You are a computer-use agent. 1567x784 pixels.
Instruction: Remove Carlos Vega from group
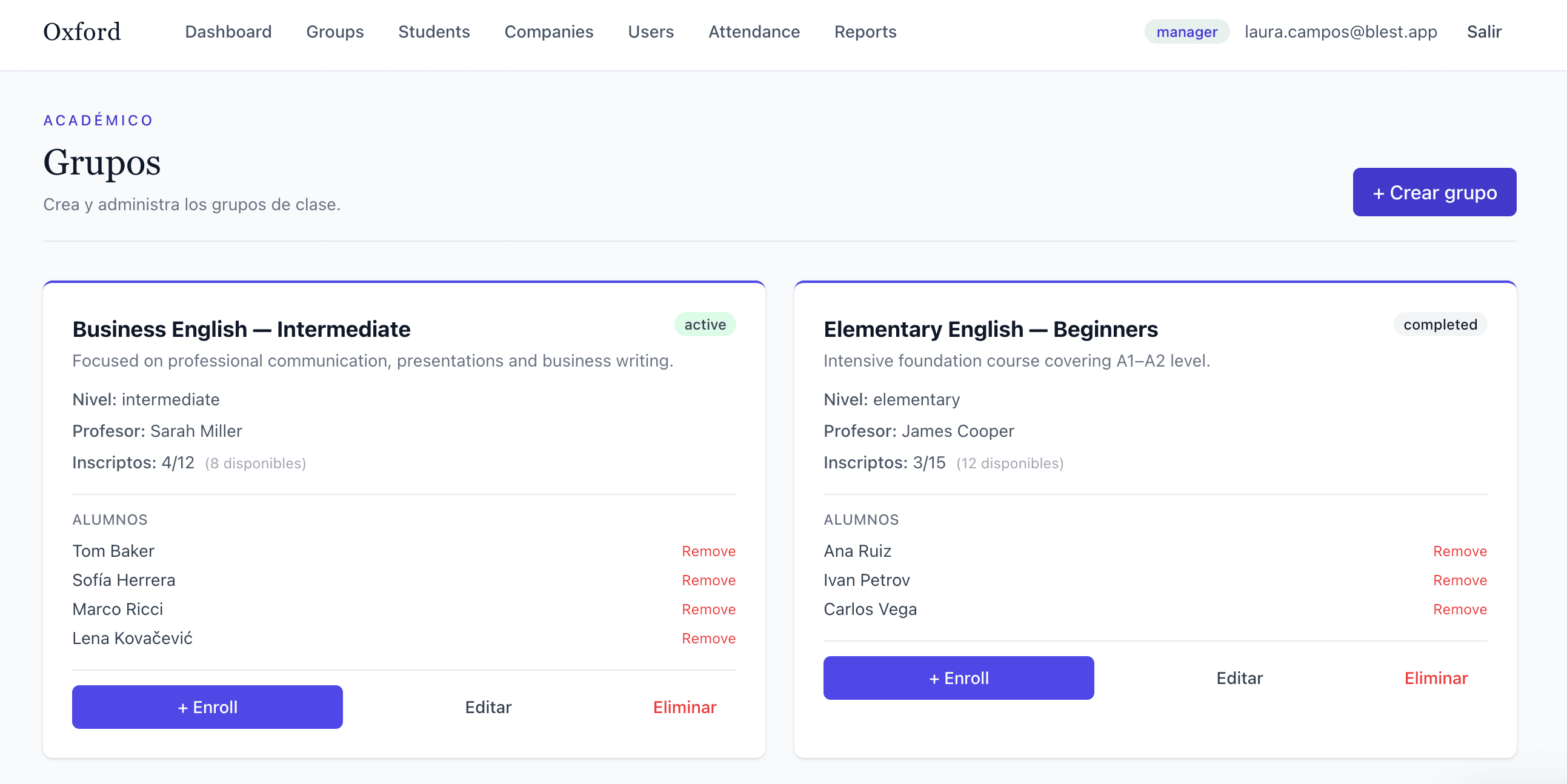point(1459,610)
